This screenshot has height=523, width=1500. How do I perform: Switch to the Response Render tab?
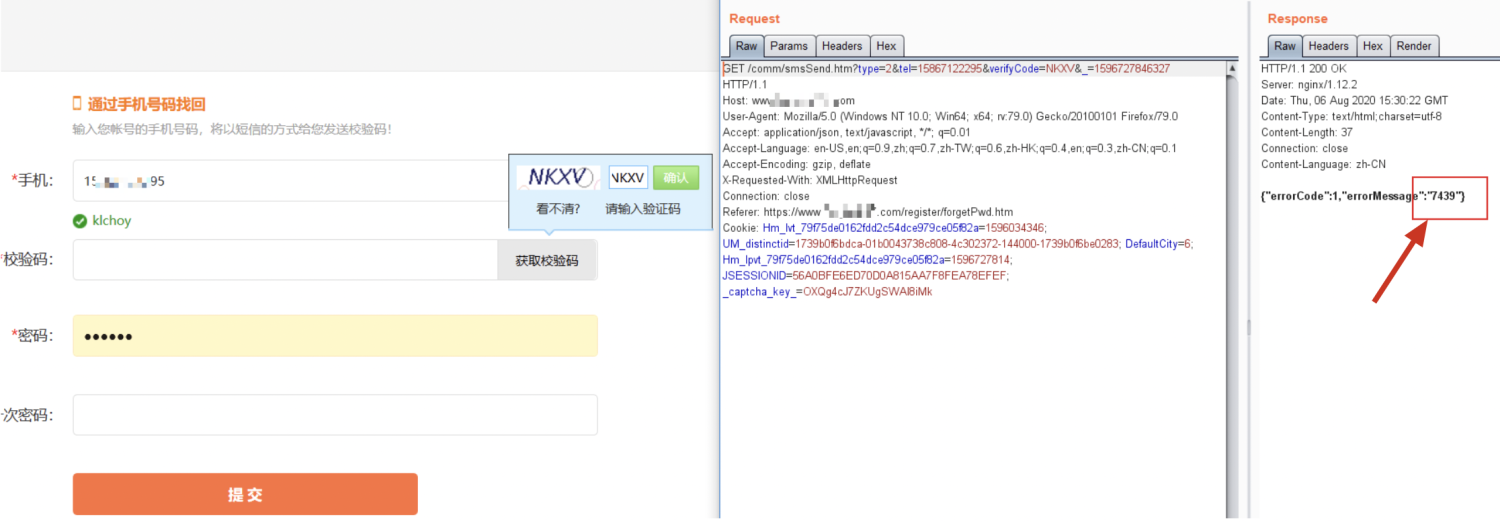point(1414,46)
